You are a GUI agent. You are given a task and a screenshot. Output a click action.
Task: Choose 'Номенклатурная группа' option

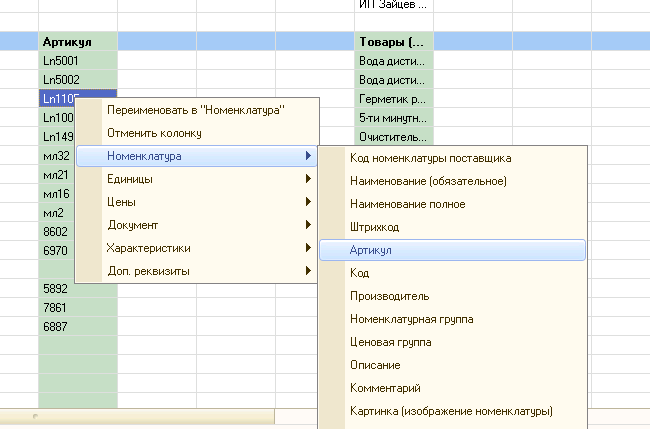(411, 319)
